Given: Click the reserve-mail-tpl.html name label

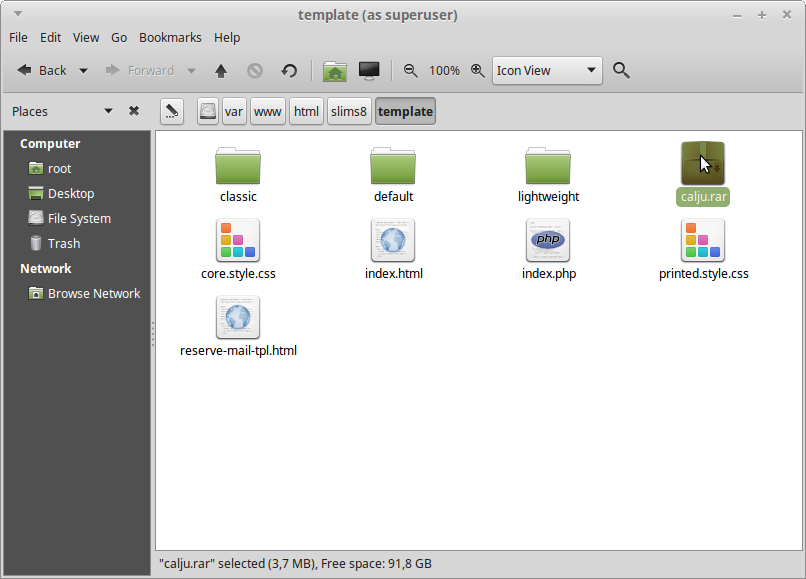Looking at the screenshot, I should [x=238, y=351].
